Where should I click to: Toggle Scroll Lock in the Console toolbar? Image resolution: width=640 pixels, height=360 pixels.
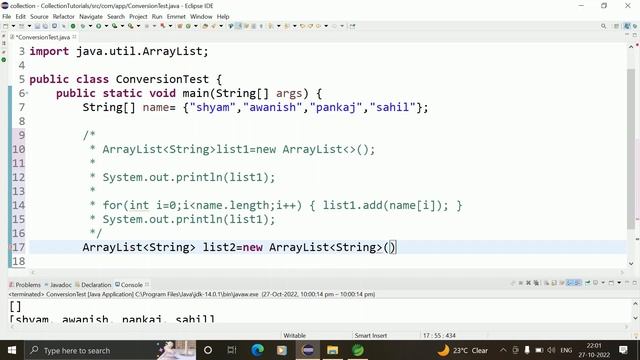pyautogui.click(x=553, y=283)
